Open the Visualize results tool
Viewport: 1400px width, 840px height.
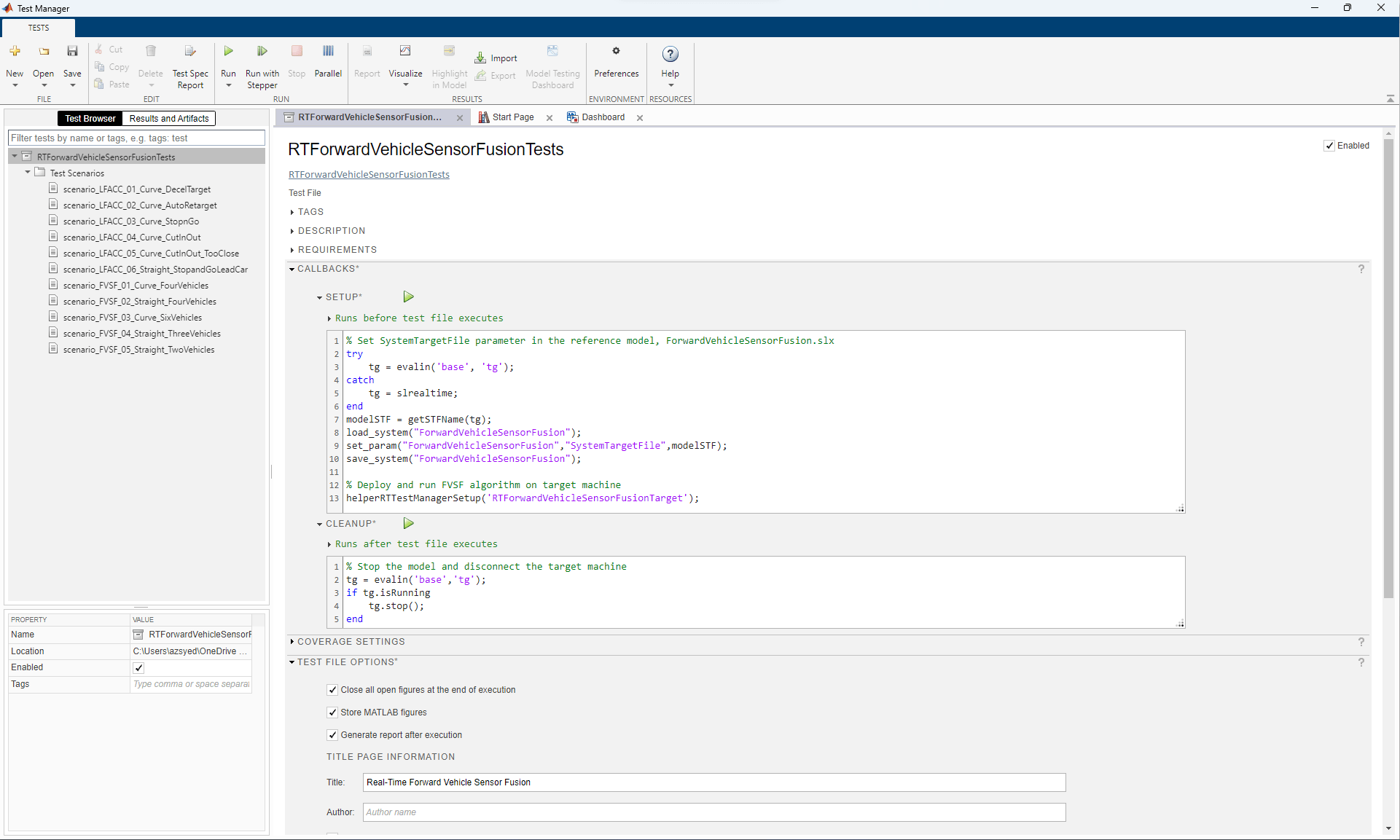click(x=405, y=52)
